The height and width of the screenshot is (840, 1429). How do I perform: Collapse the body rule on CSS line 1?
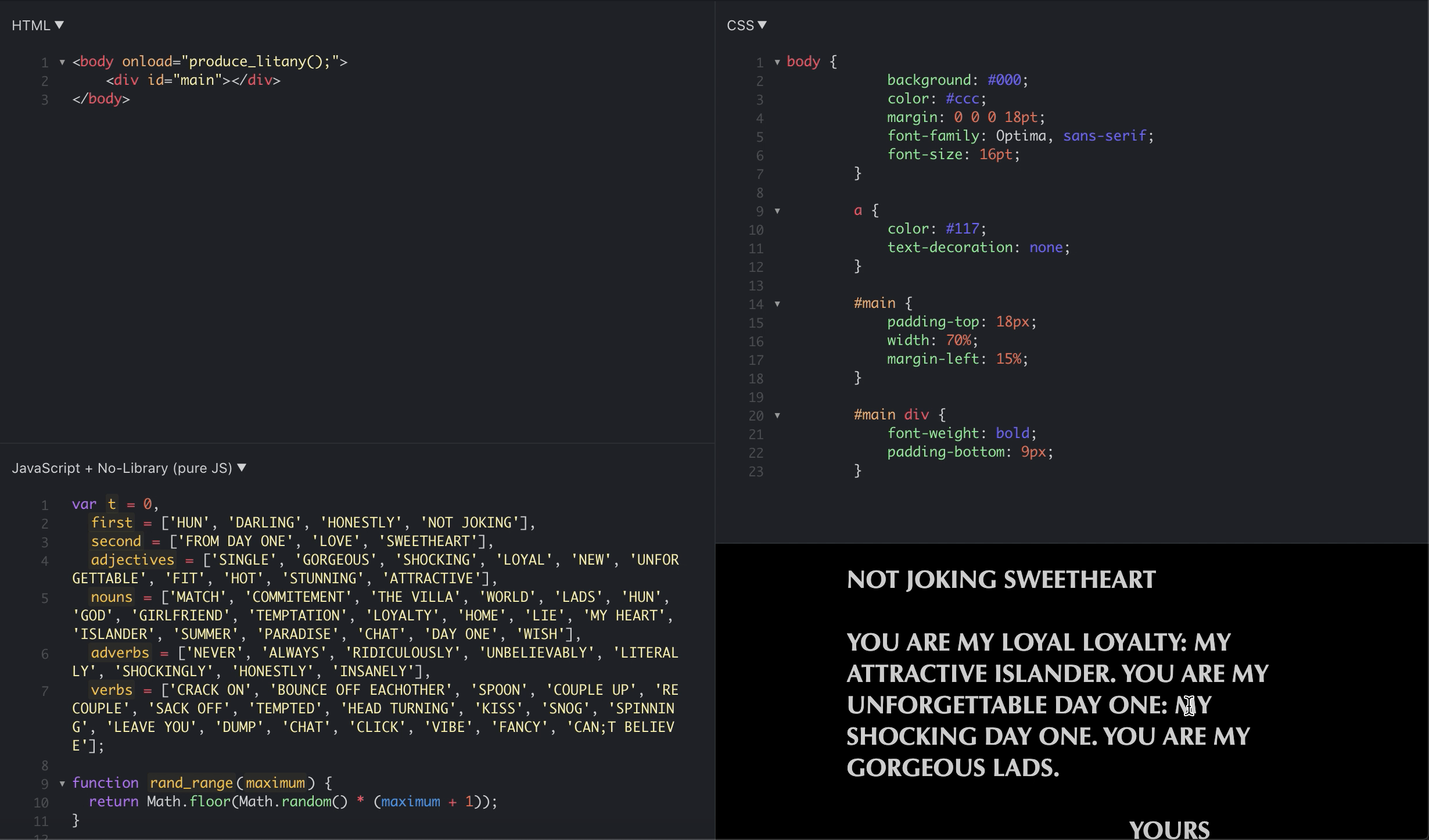[777, 62]
